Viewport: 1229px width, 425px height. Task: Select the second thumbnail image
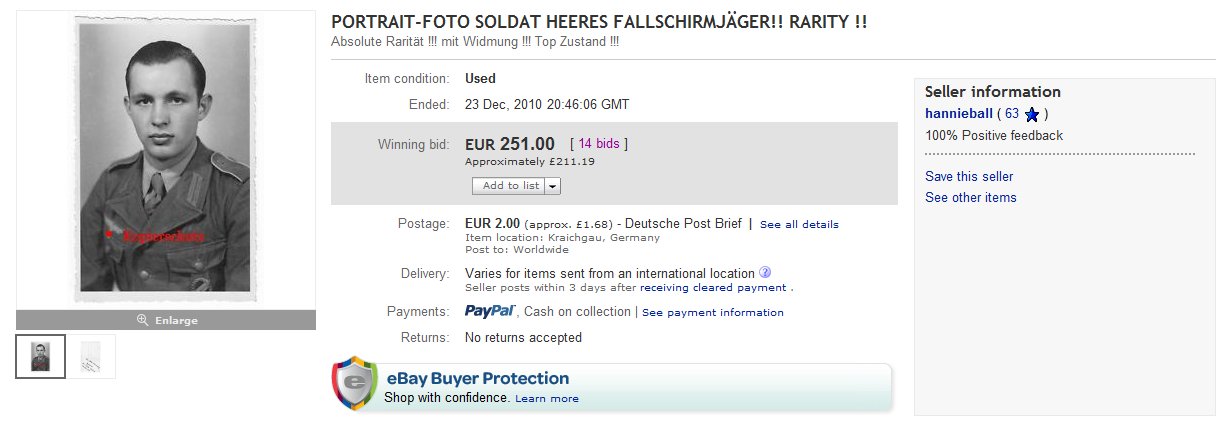(92, 357)
